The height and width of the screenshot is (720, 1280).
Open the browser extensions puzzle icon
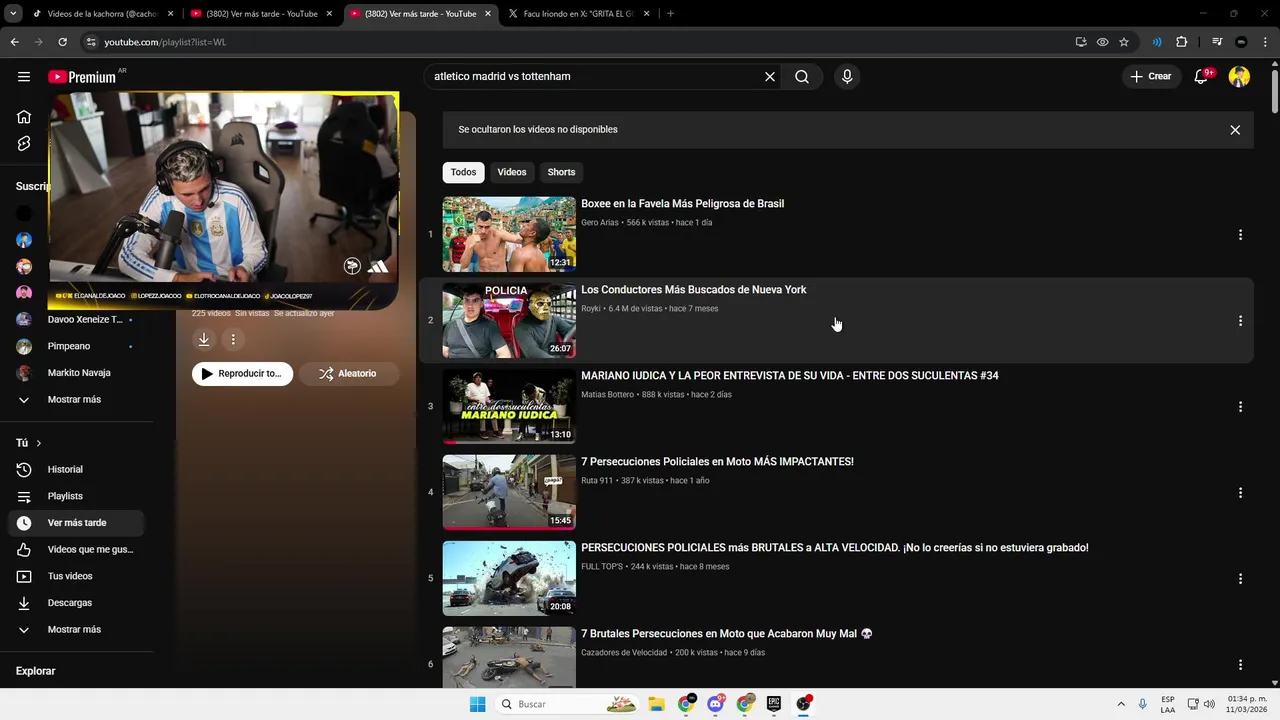[x=1182, y=42]
